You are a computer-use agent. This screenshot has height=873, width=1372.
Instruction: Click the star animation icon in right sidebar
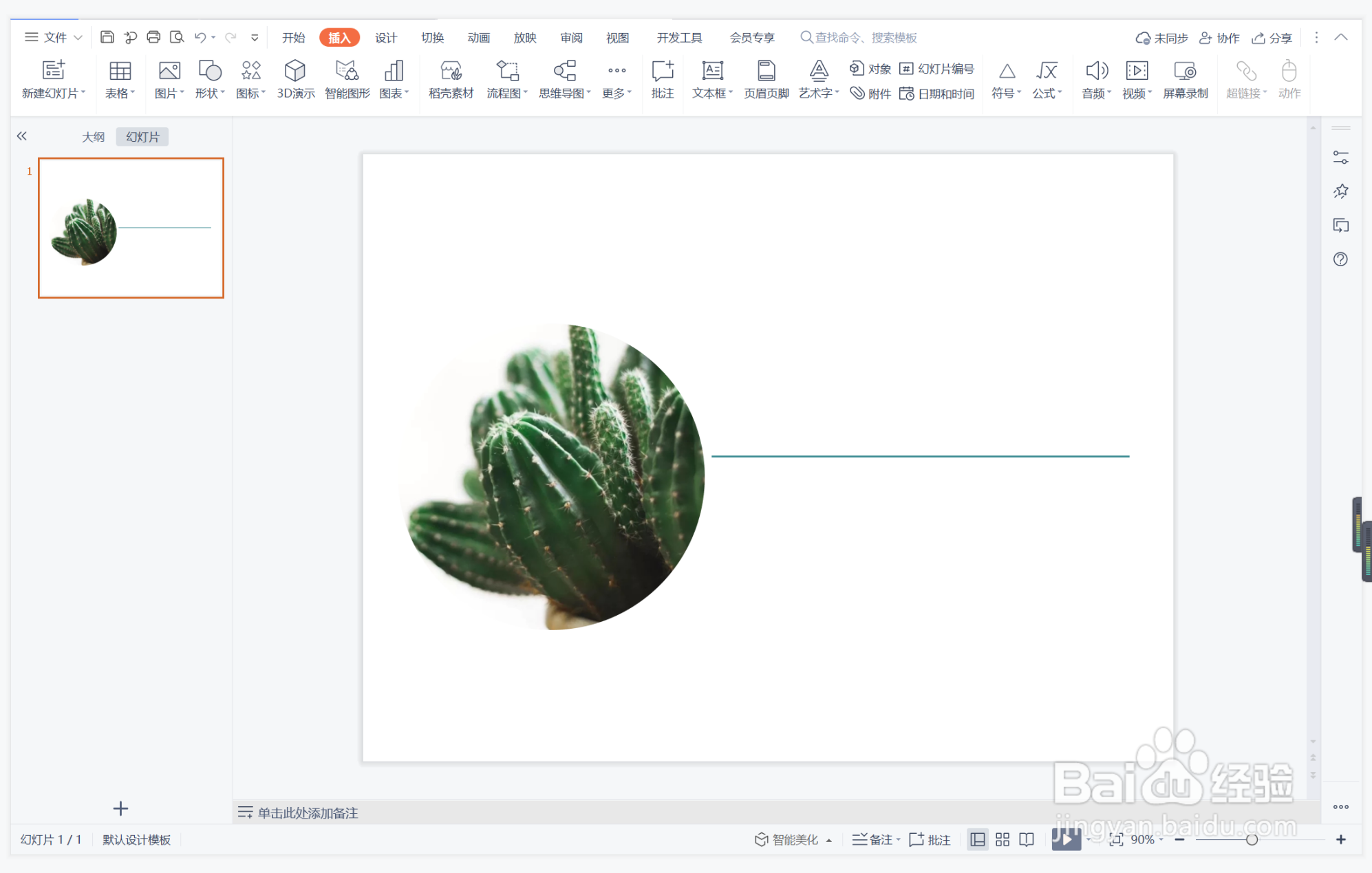[1340, 191]
